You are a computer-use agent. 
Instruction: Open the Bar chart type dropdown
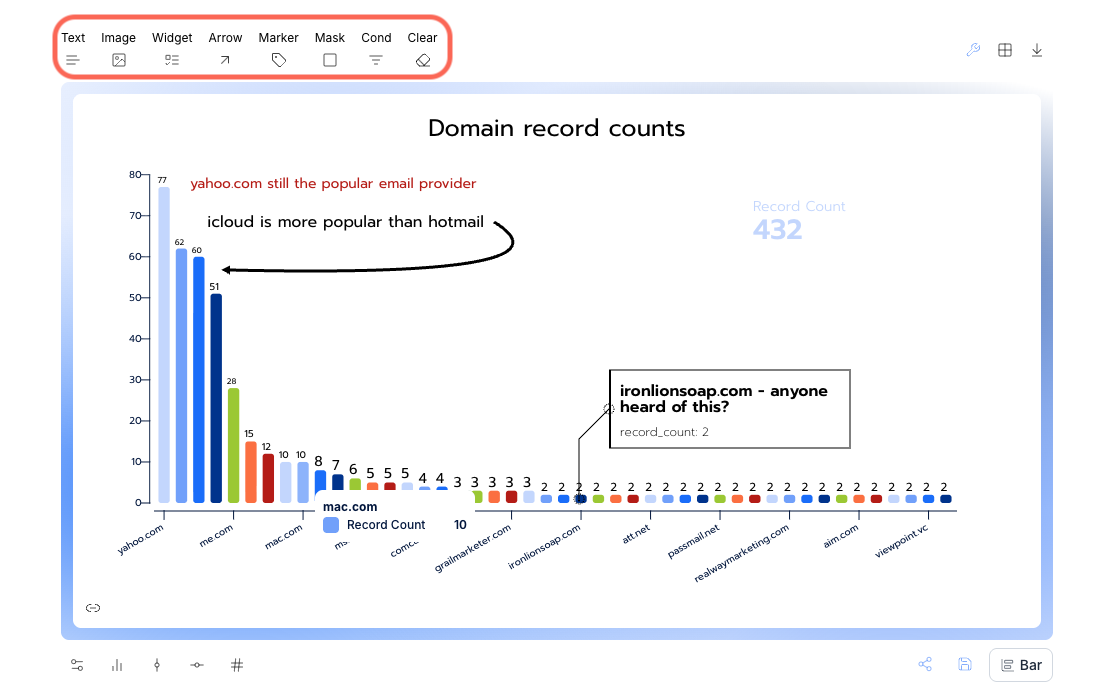tap(1021, 665)
